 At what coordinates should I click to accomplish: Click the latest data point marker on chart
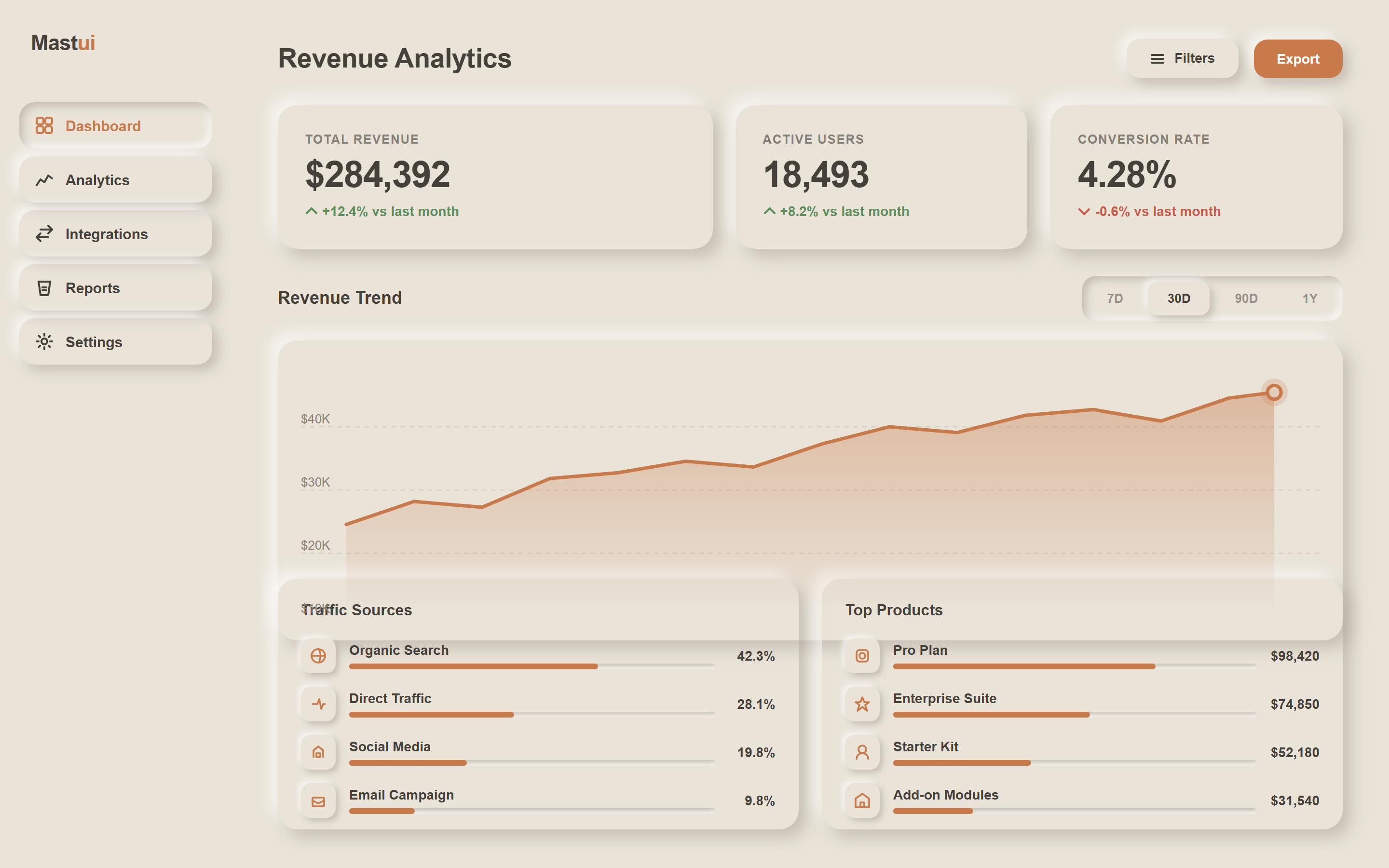(x=1274, y=393)
